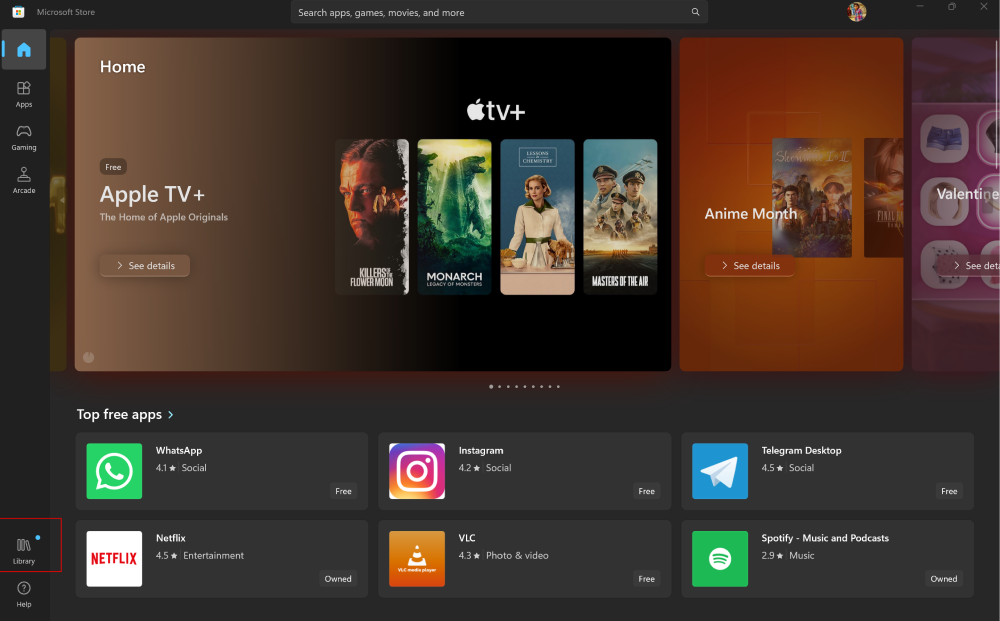Open the Telegram Desktop app icon
The height and width of the screenshot is (621, 1000).
point(720,471)
